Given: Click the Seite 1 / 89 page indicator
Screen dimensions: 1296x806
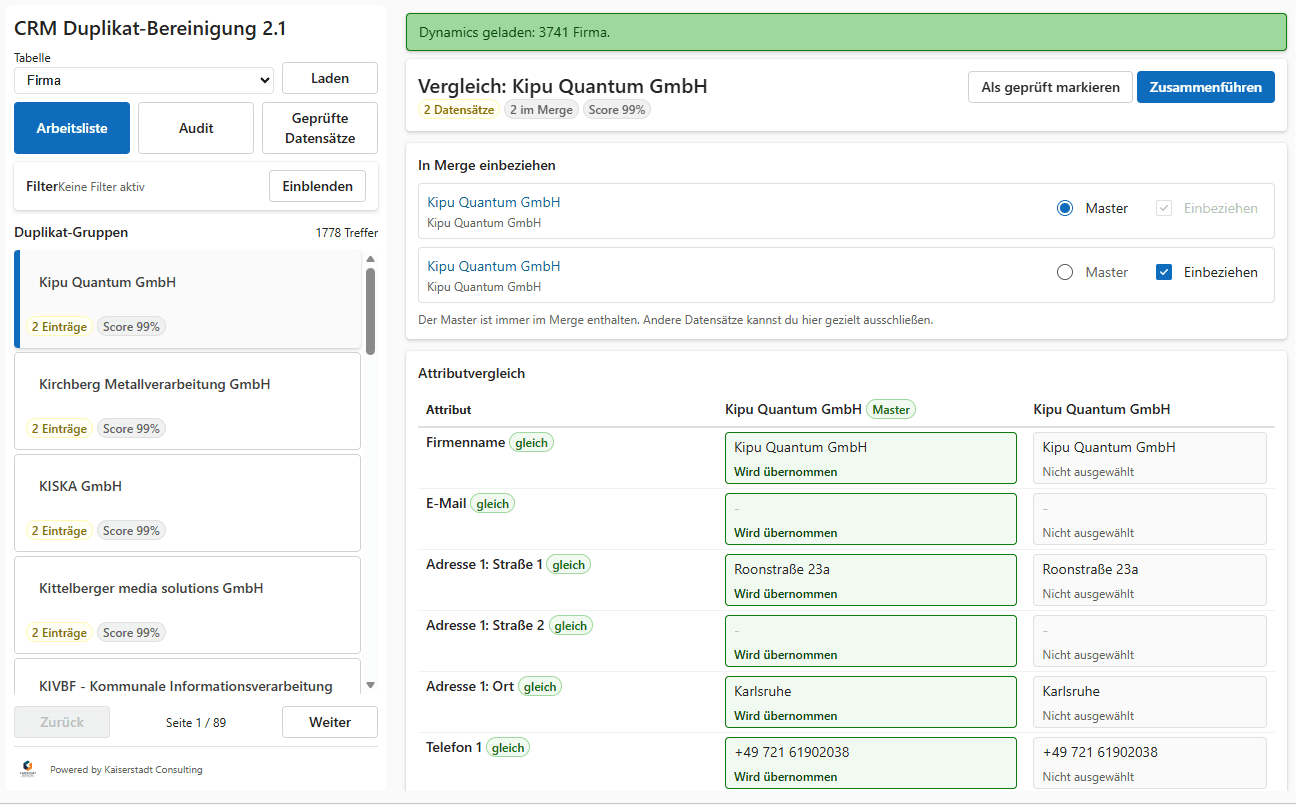Looking at the screenshot, I should click(x=196, y=722).
